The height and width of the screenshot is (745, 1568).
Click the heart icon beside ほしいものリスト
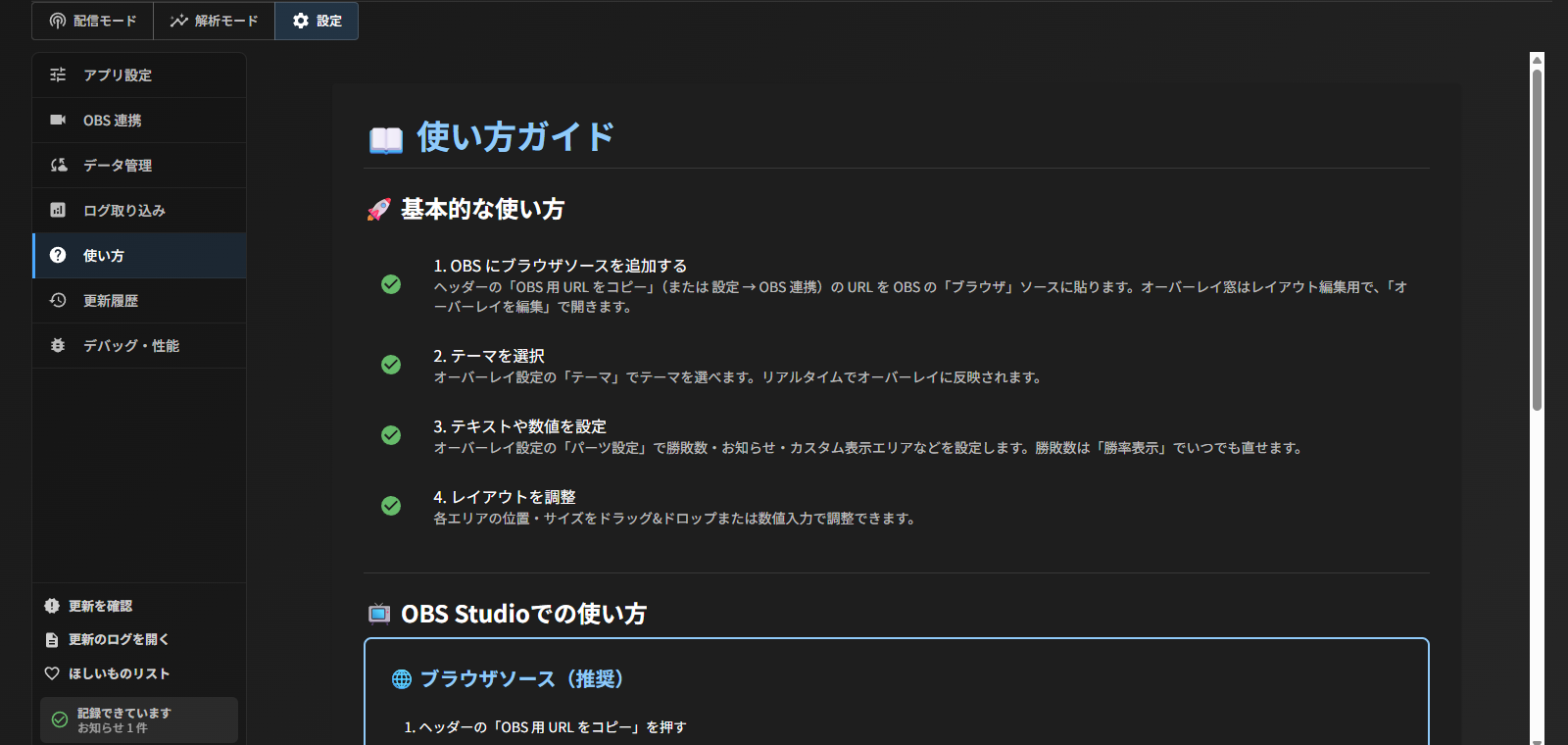(x=52, y=673)
